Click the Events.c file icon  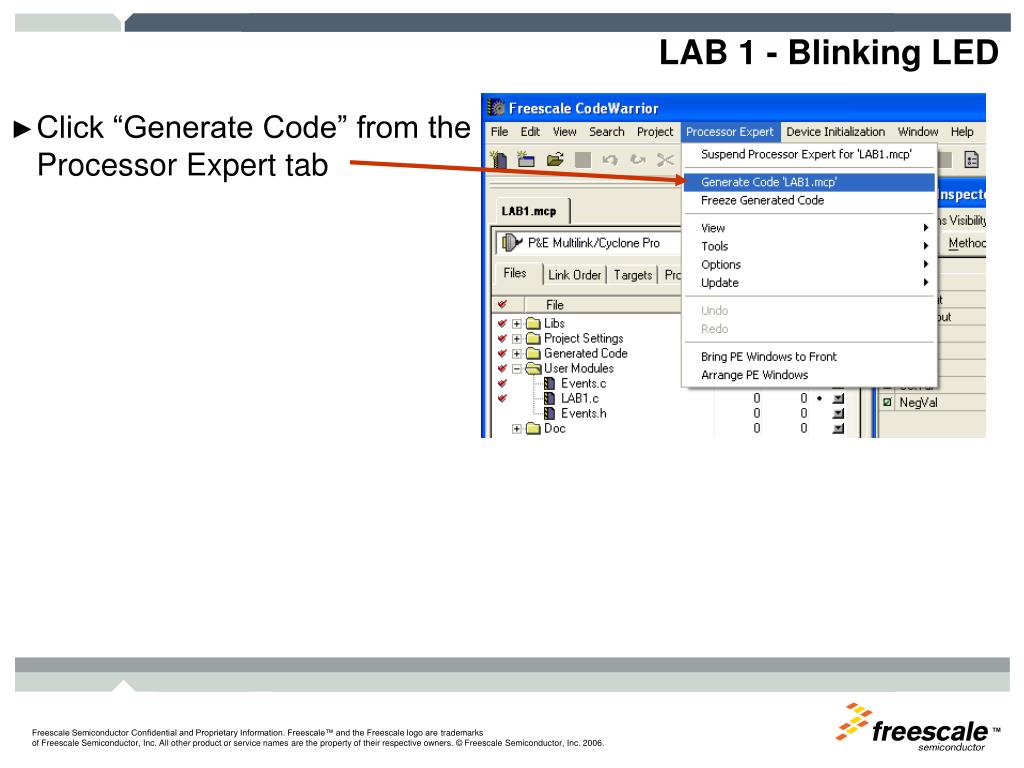click(550, 383)
